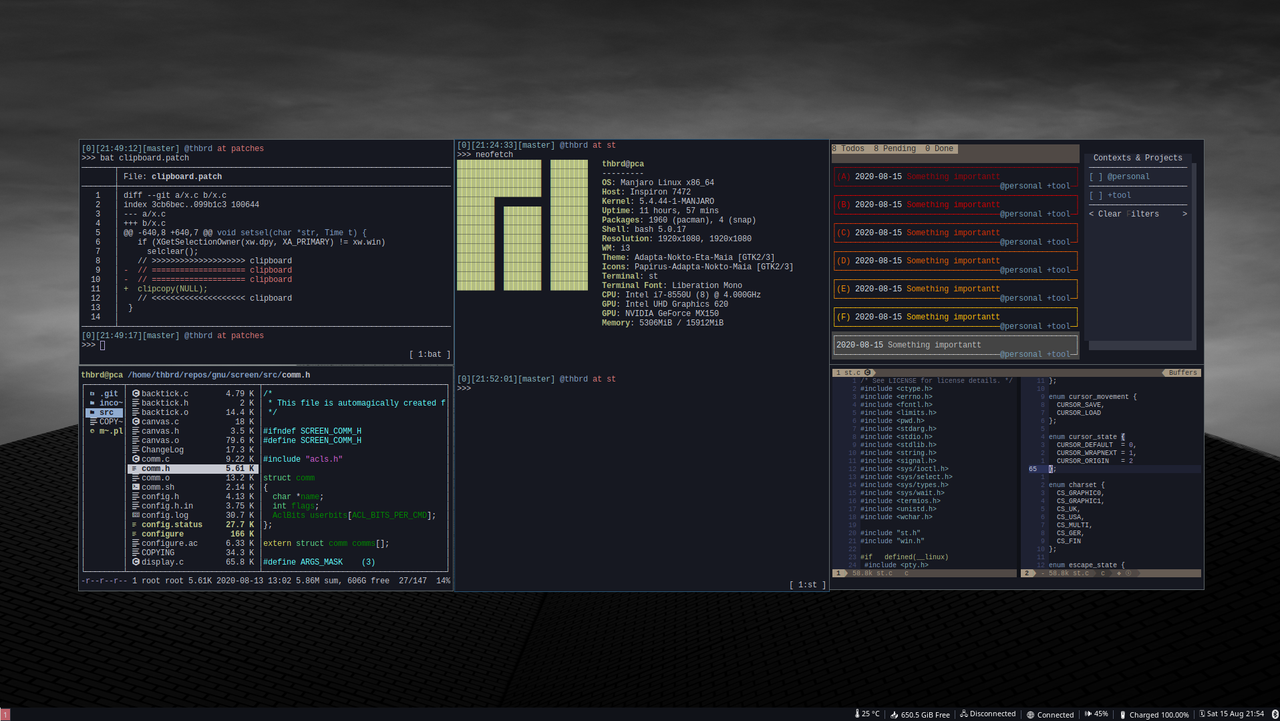The image size is (1280, 721).
Task: Click the C icon next to display.c
Action: [135, 562]
